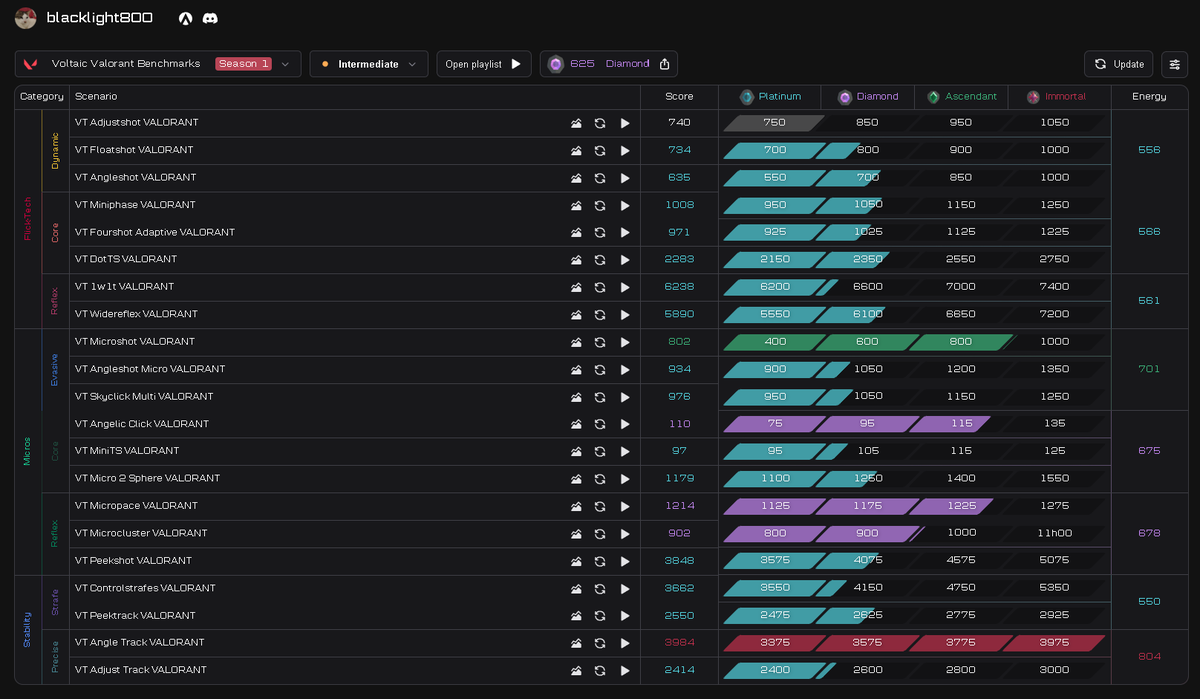The image size is (1200, 699).
Task: Open the 625 Diamond rank button
Action: pos(609,64)
